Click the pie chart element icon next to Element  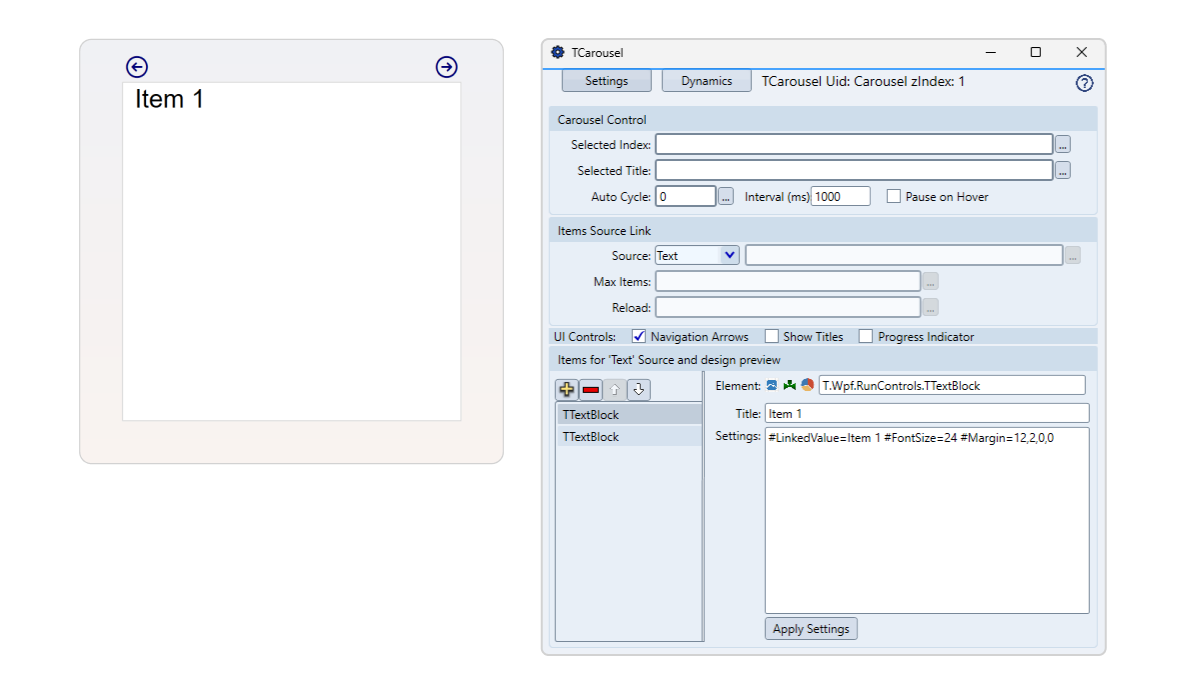pos(807,385)
